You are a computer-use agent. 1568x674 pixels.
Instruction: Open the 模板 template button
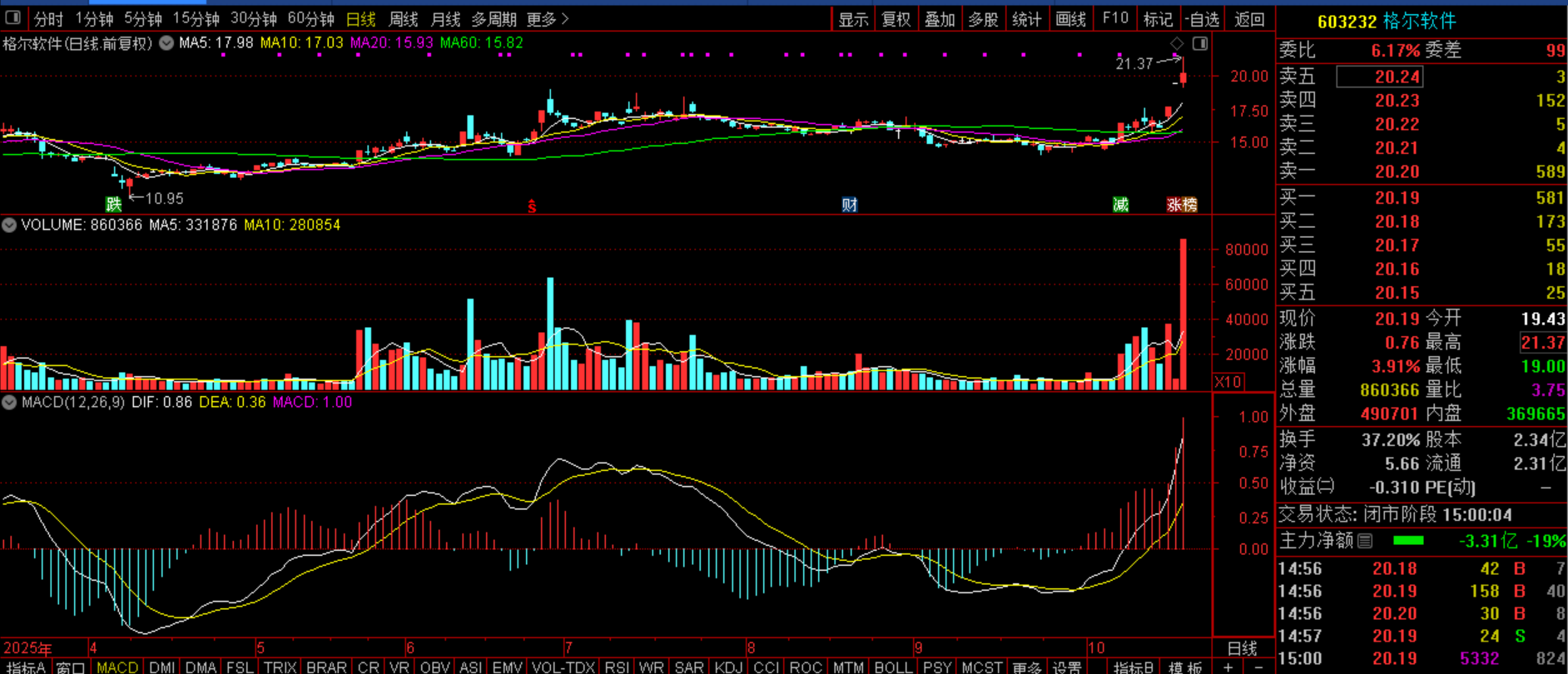1185,667
